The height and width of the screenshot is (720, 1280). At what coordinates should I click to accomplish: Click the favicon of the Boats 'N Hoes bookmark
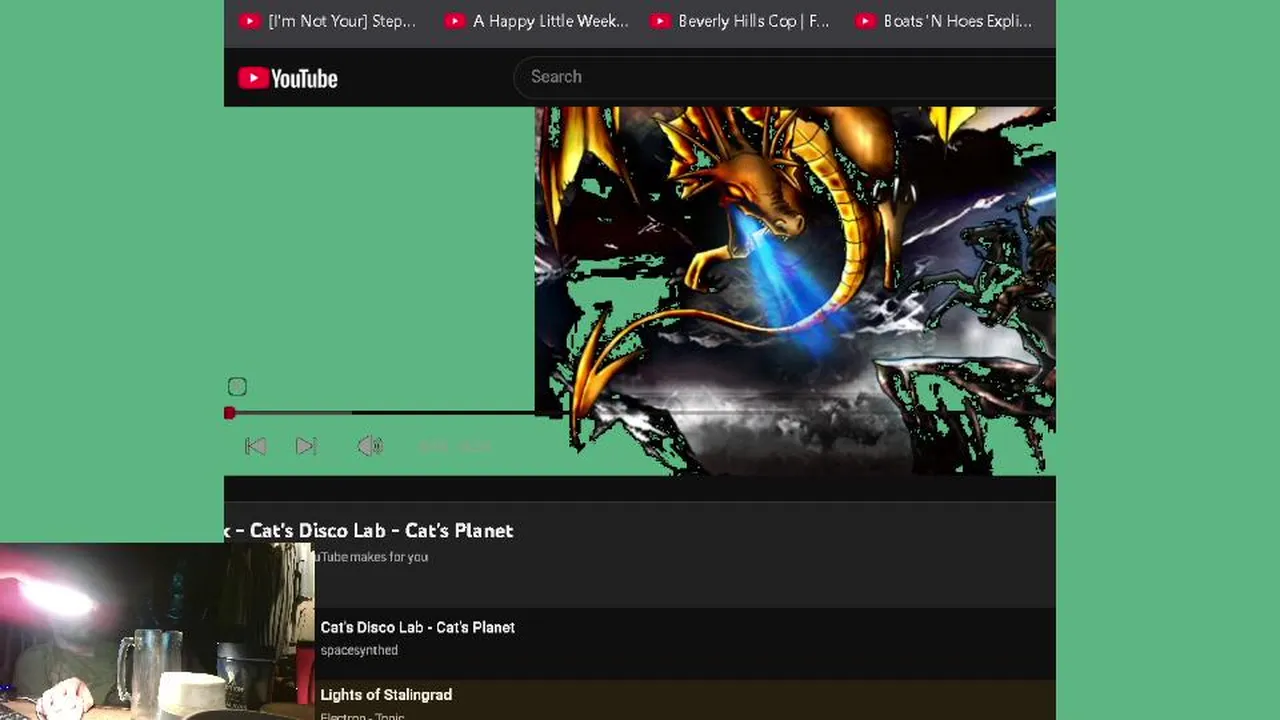point(866,21)
